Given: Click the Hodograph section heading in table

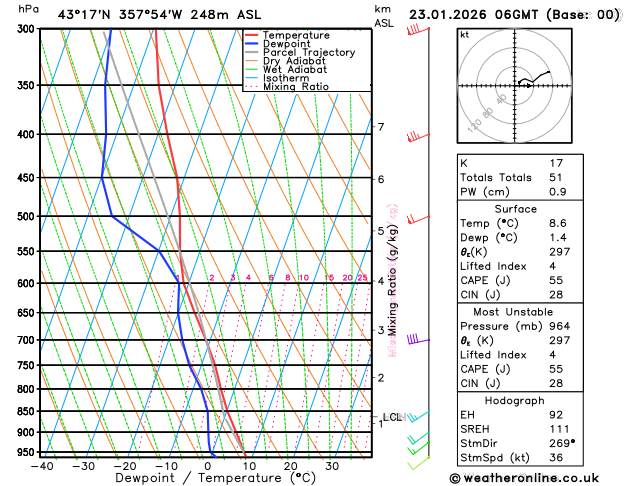Looking at the screenshot, I should pos(514,401).
